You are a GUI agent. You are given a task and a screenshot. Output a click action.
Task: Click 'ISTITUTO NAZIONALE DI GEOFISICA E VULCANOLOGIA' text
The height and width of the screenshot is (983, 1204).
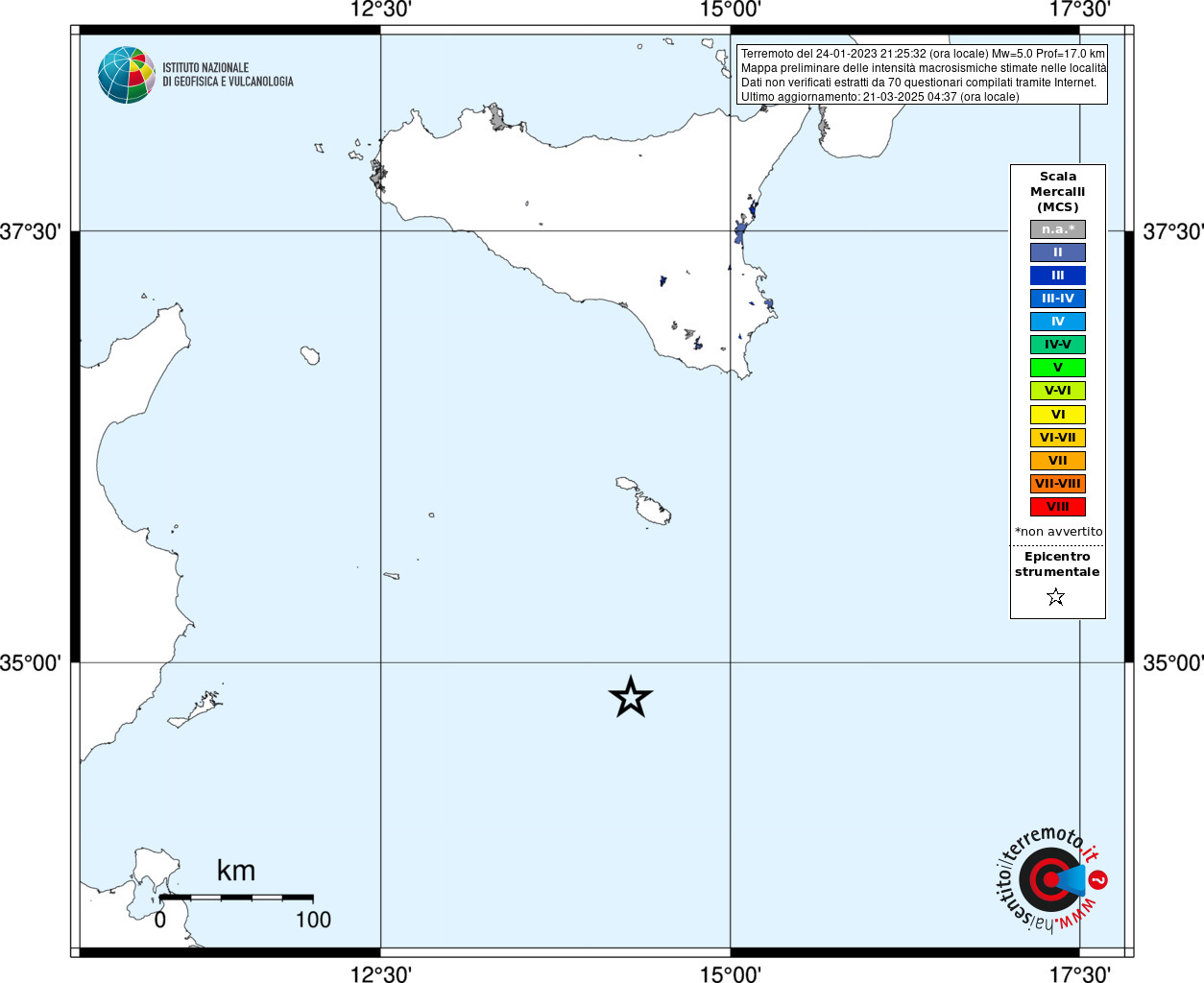click(228, 75)
